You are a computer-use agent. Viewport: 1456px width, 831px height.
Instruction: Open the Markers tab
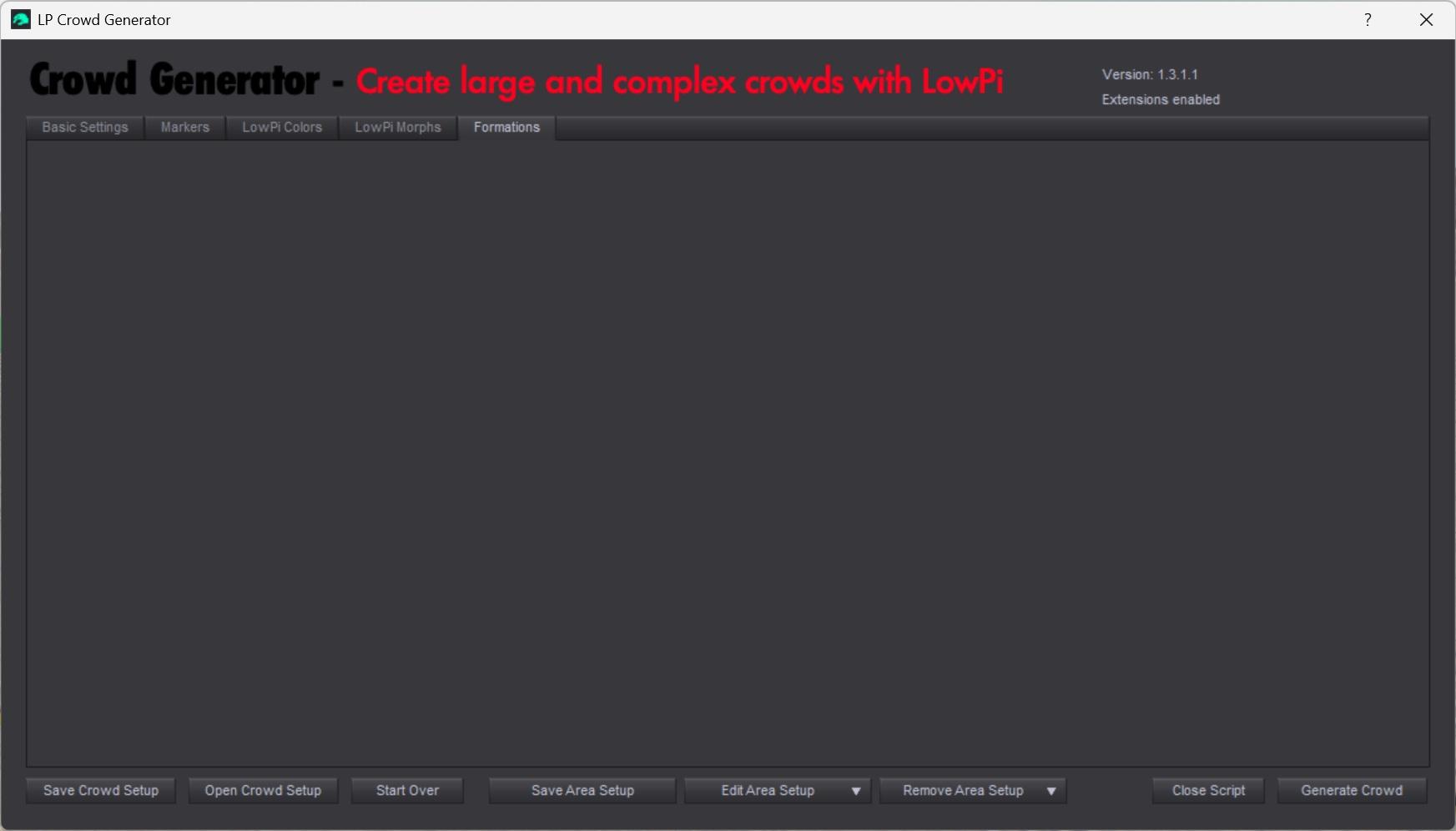coord(185,128)
